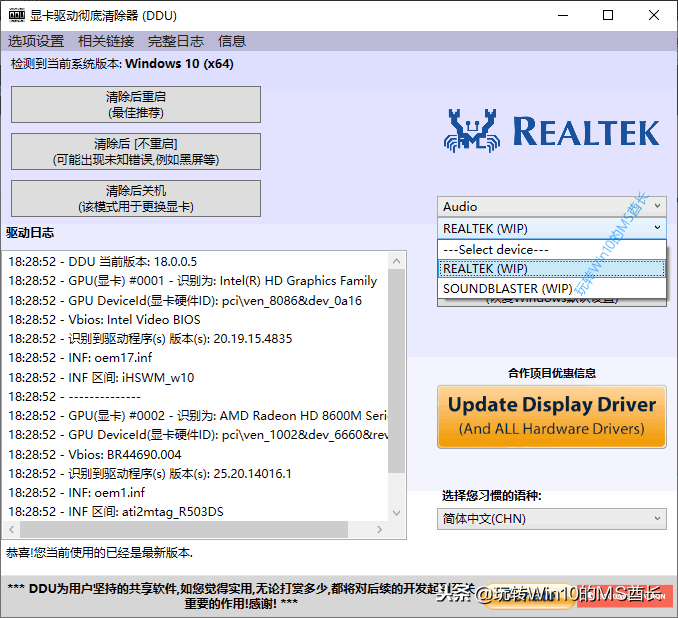Screen dimensions: 678x618
Task: Click the 检测到当前系统版本 Windows 10 (x64) text
Action: click(122, 64)
